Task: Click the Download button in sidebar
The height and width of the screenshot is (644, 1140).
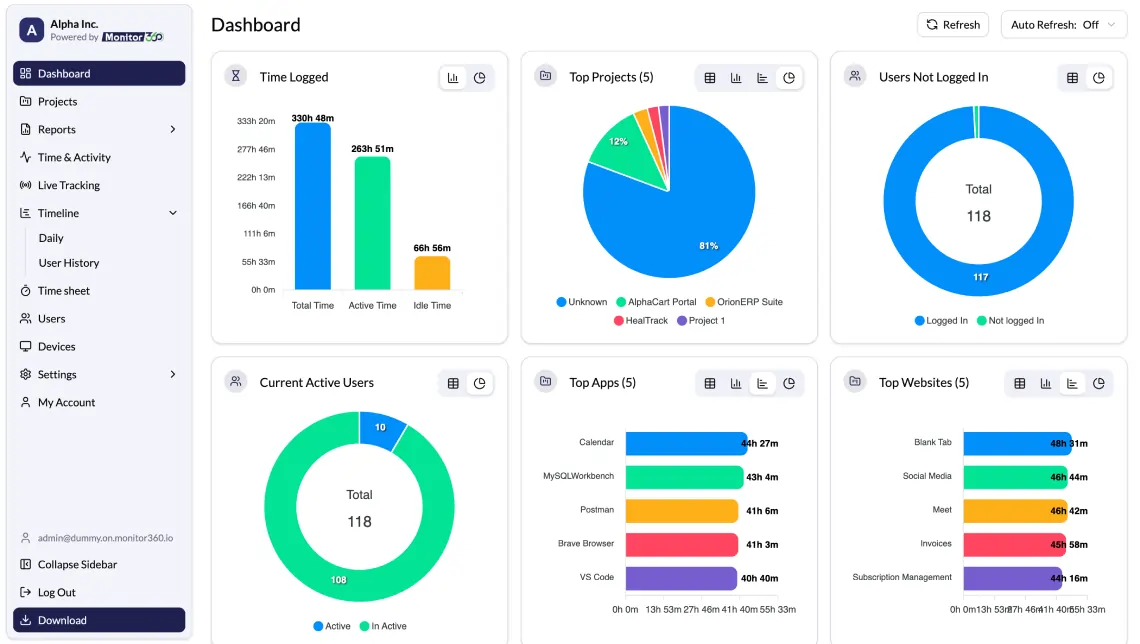Action: click(x=99, y=620)
